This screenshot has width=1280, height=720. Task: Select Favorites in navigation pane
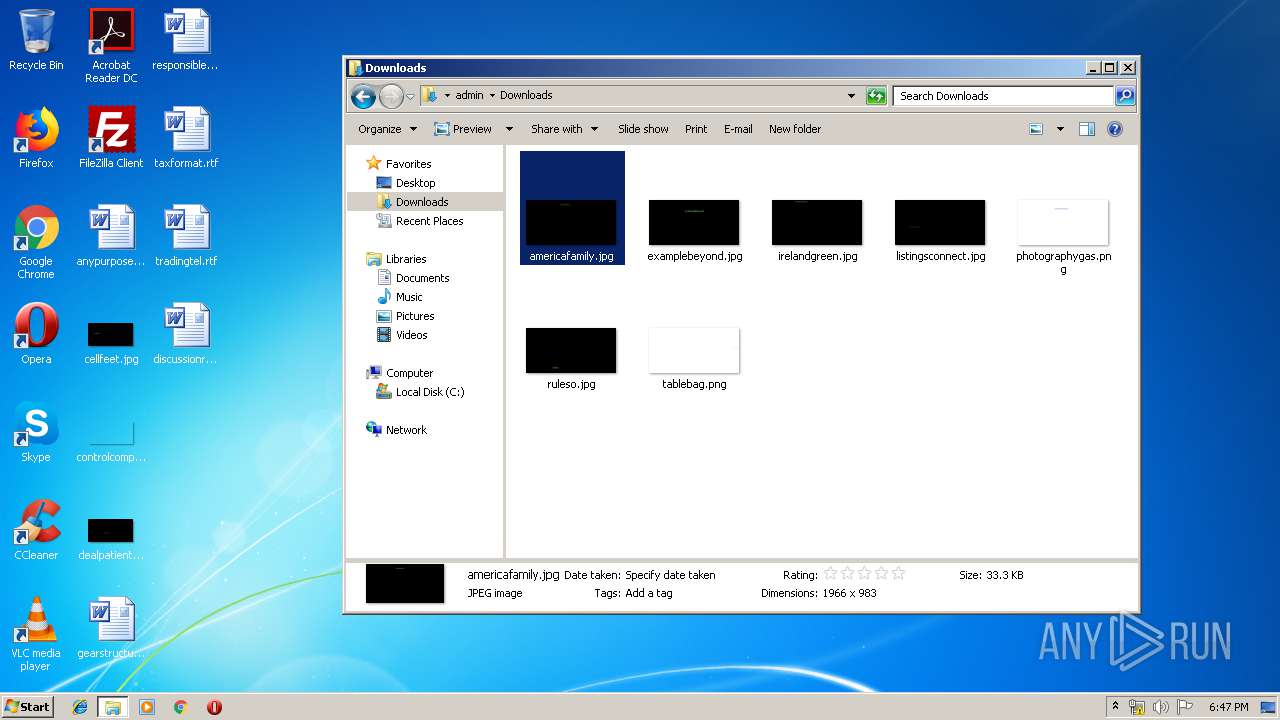point(408,164)
